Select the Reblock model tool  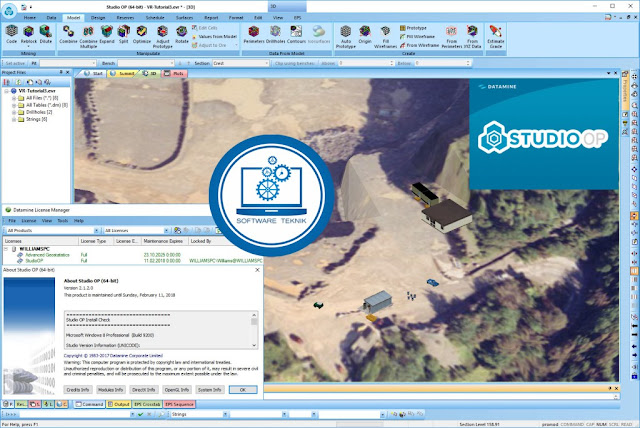click(29, 33)
